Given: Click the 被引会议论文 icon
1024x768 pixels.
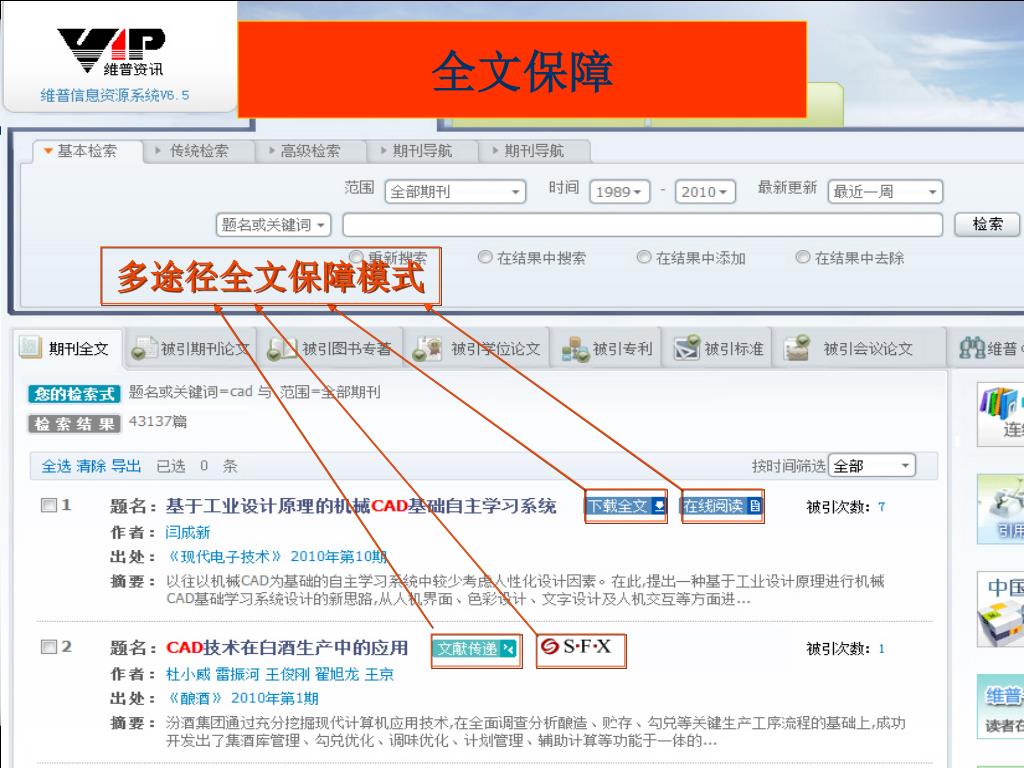Looking at the screenshot, I should [x=797, y=349].
